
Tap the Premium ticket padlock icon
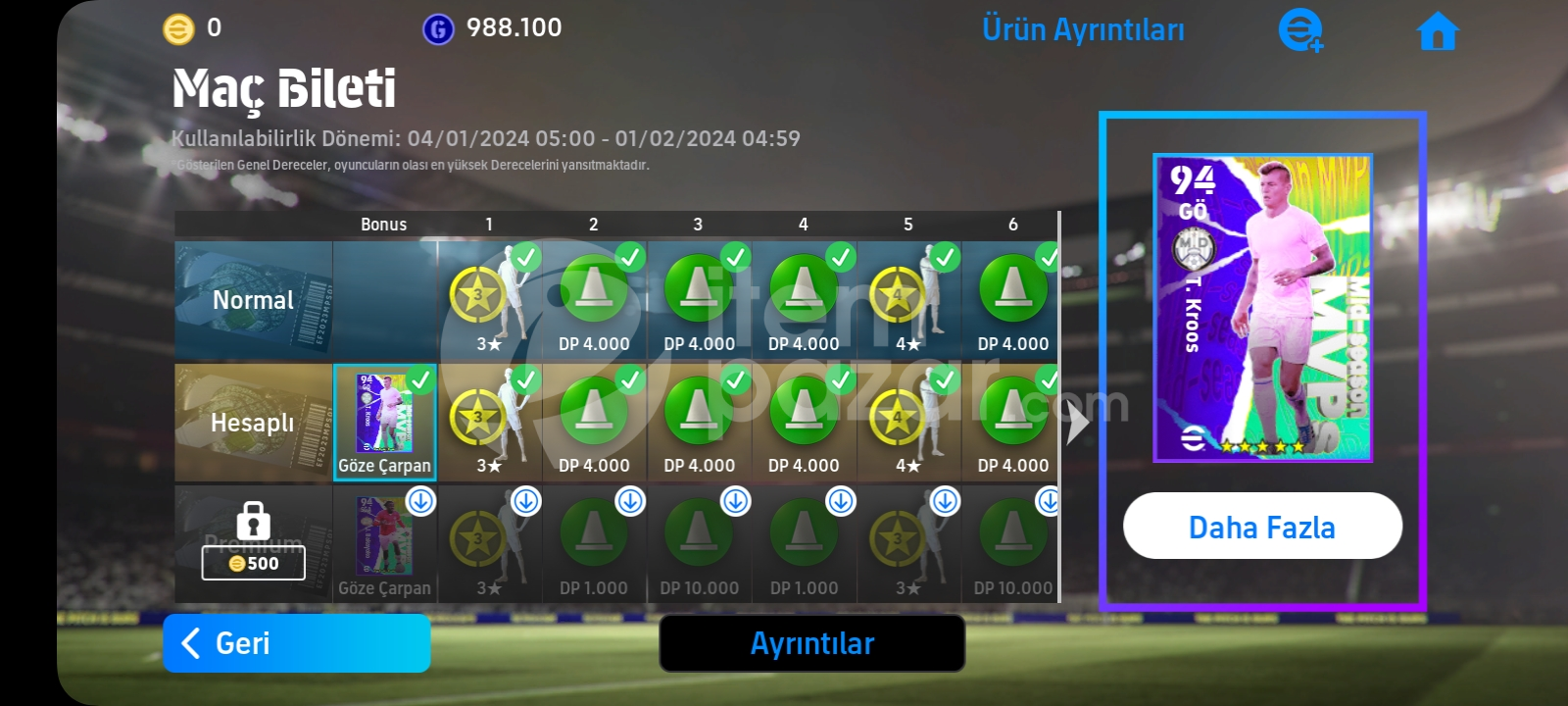(253, 521)
